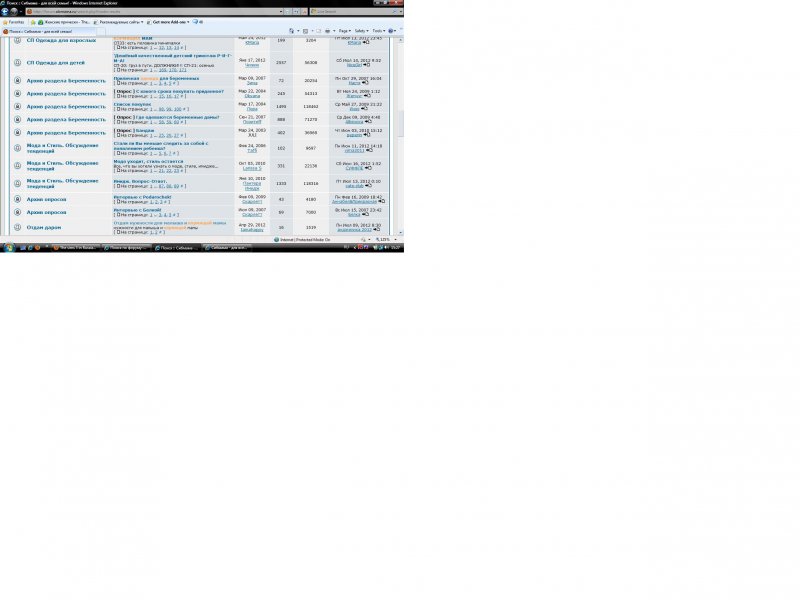Open the Safety menu dropdown
Viewport: 800px width, 600px height.
pos(361,31)
